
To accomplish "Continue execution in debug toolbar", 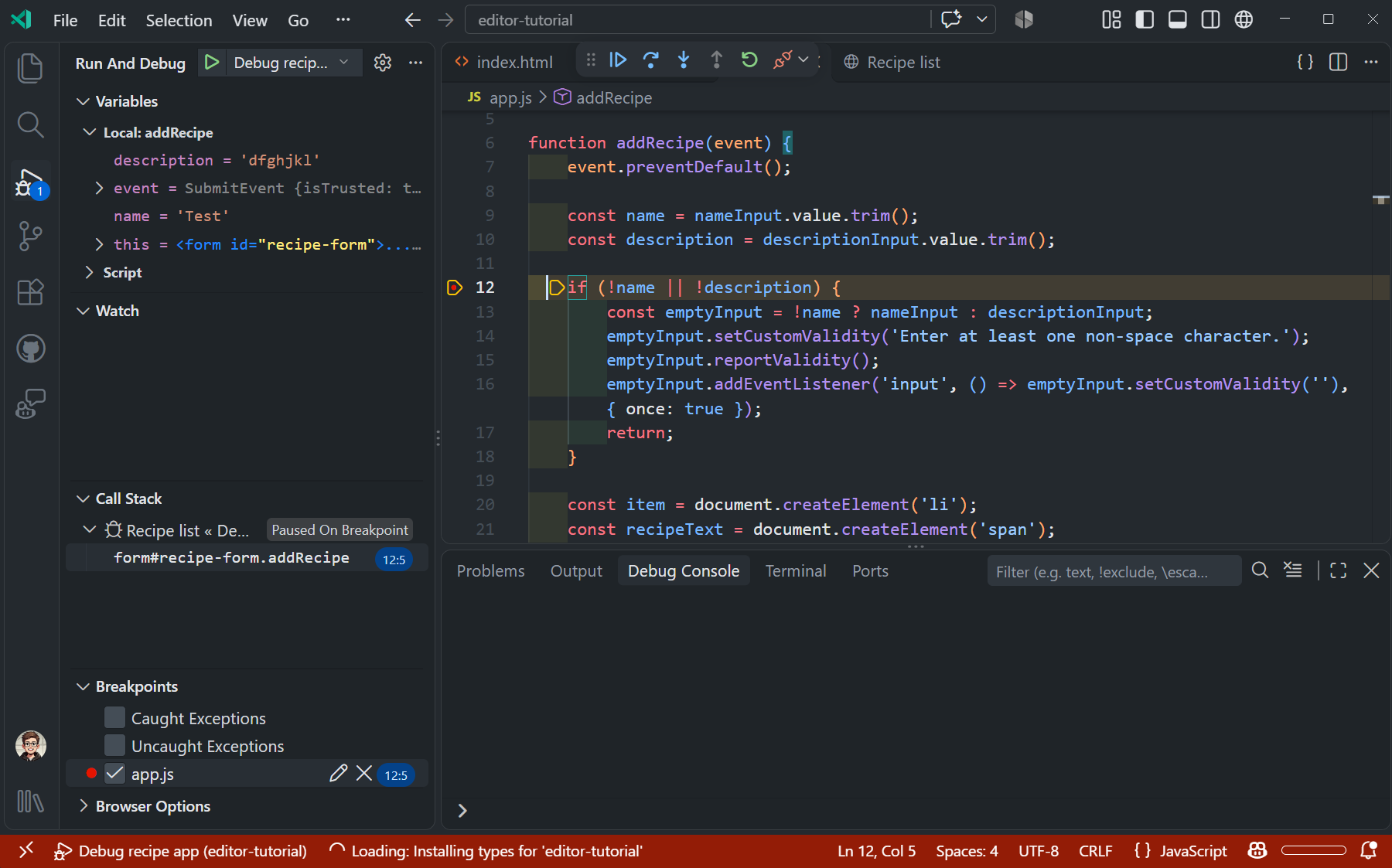I will (618, 60).
